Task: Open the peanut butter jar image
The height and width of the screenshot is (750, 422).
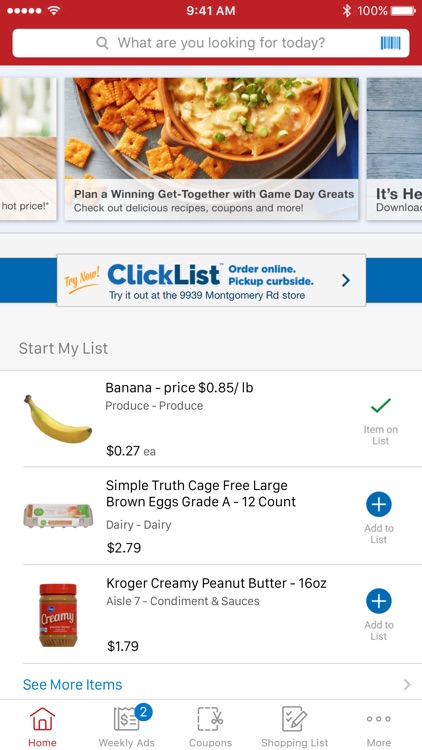Action: pos(58,615)
